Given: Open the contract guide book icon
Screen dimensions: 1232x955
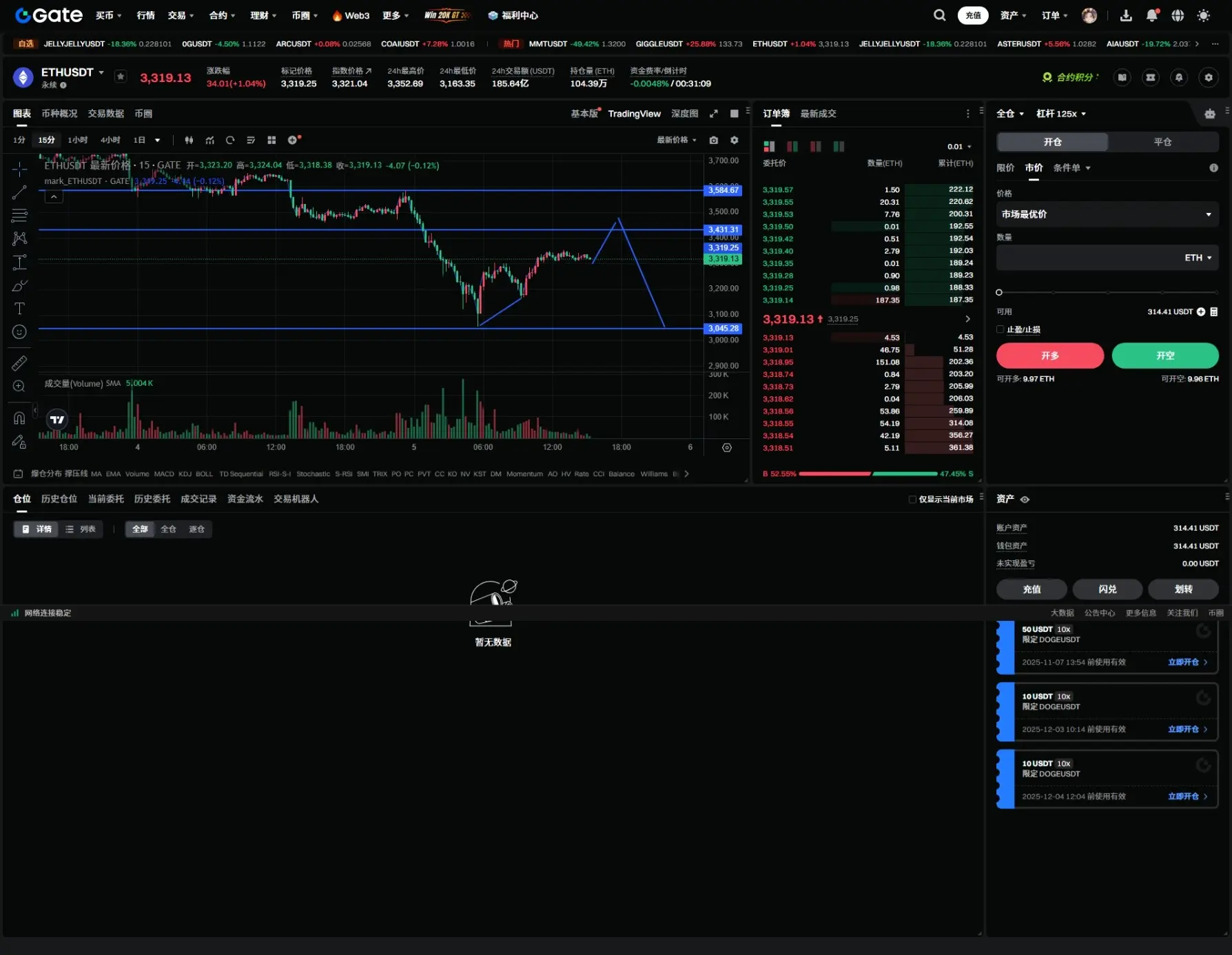Looking at the screenshot, I should (1122, 77).
